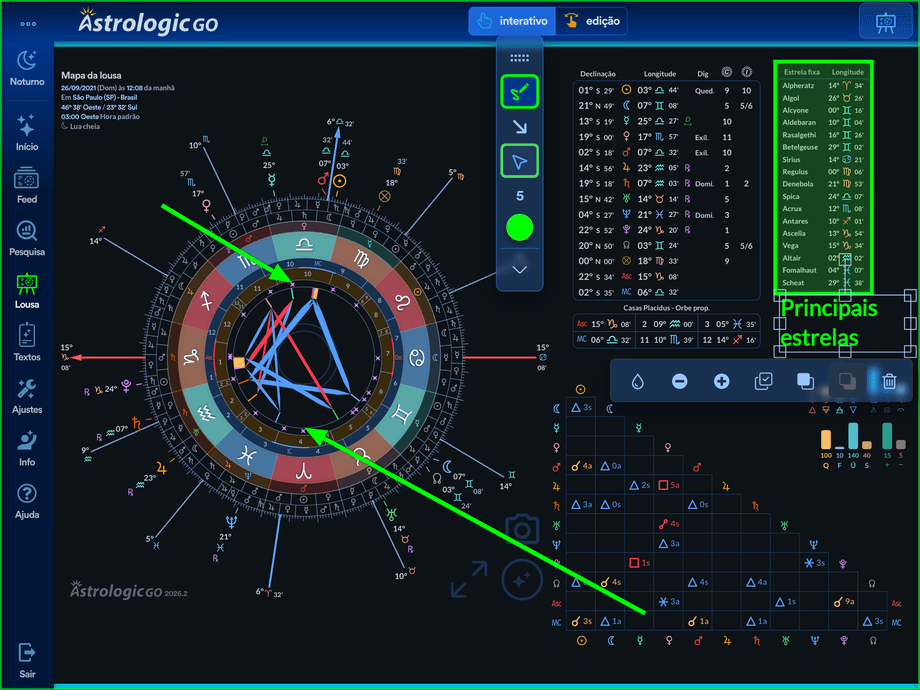
Task: Open the Textos section
Action: (x=27, y=343)
